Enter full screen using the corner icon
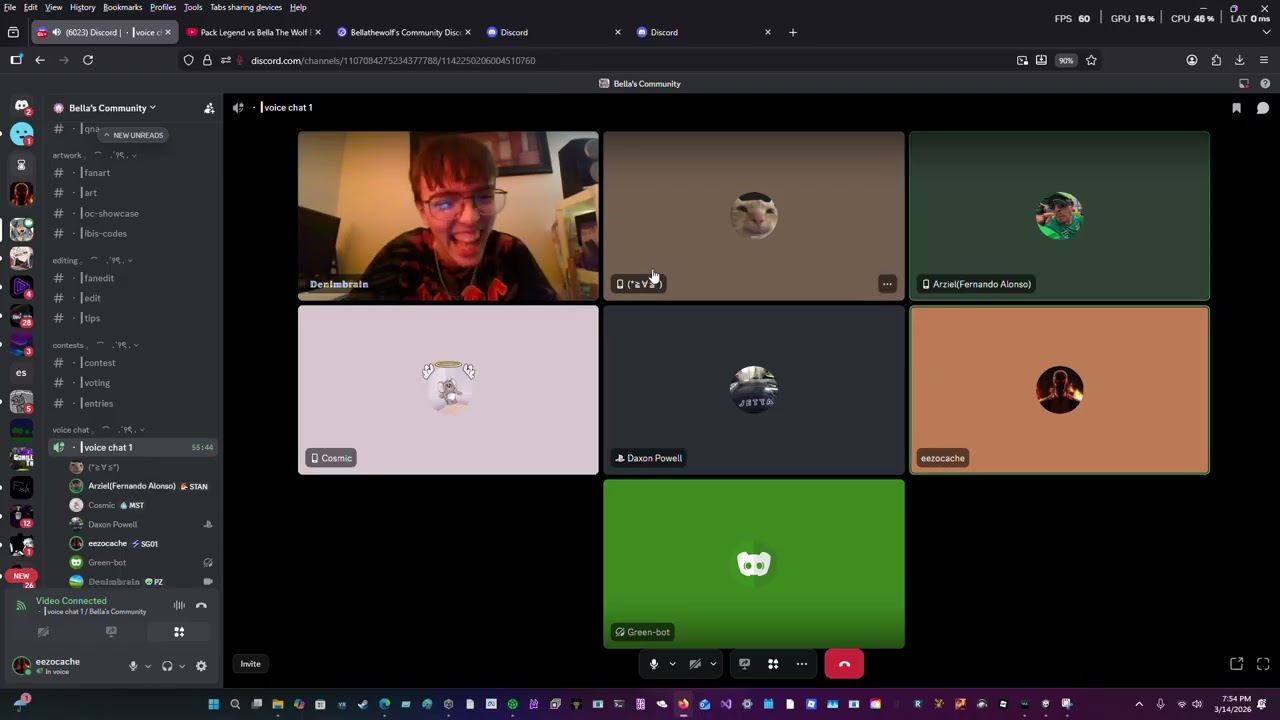The width and height of the screenshot is (1280, 720). point(1263,664)
